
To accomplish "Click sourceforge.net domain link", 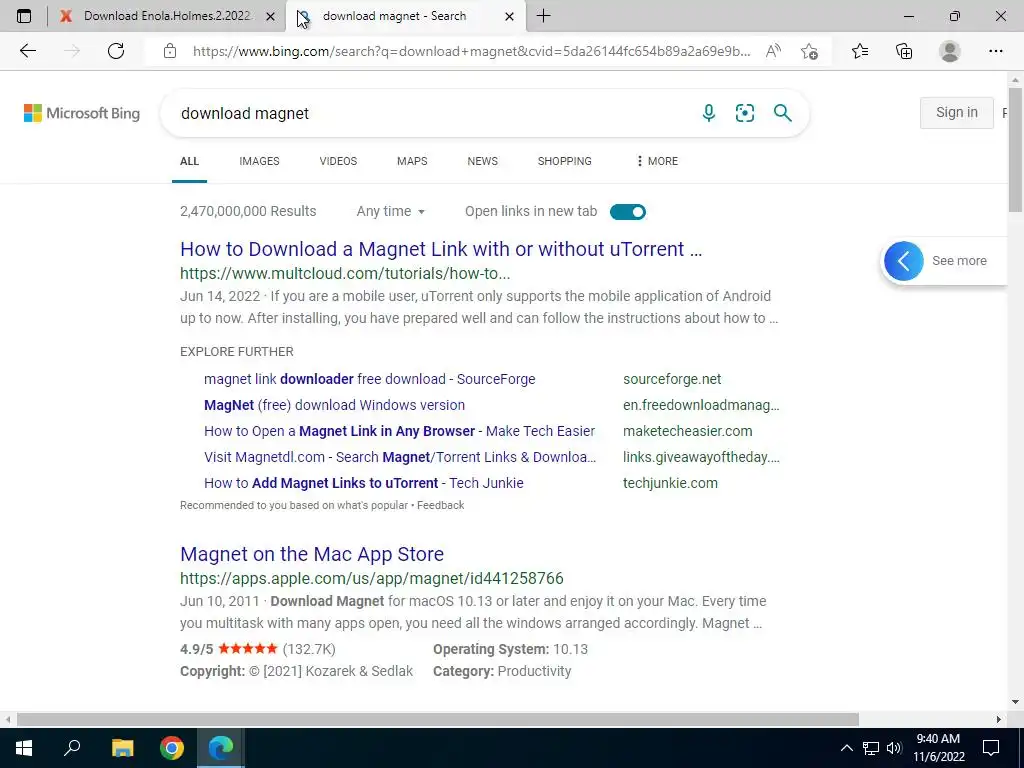I will pos(672,379).
